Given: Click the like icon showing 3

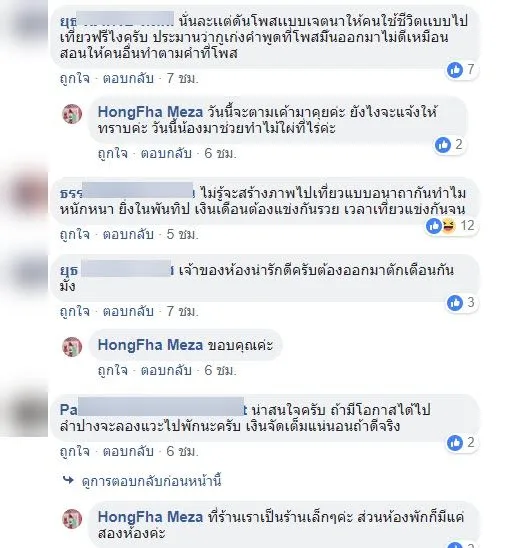Looking at the screenshot, I should 455,303.
